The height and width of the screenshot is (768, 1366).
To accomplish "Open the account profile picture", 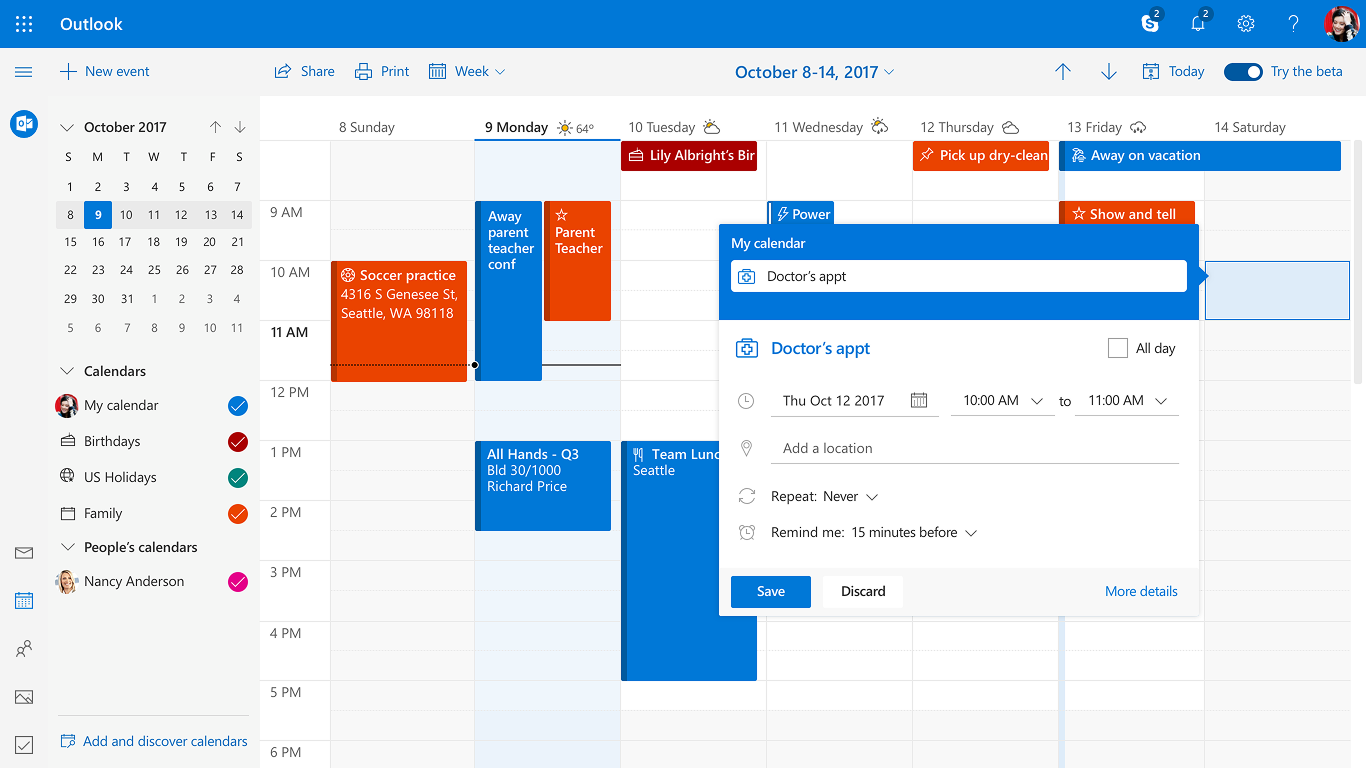I will tap(1340, 24).
